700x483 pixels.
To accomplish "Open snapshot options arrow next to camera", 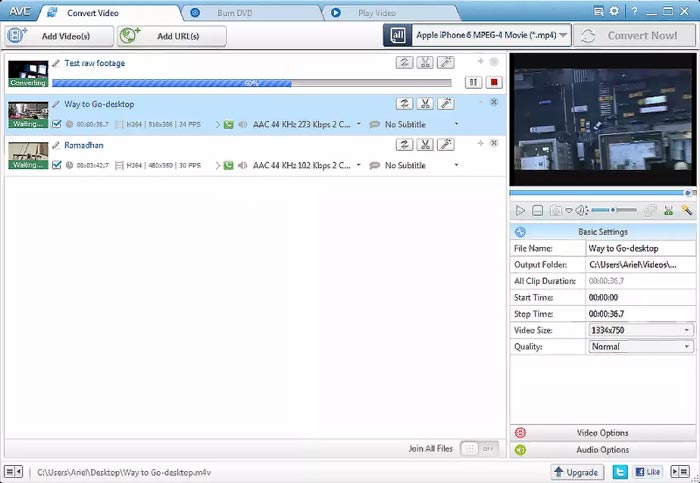I will 569,210.
